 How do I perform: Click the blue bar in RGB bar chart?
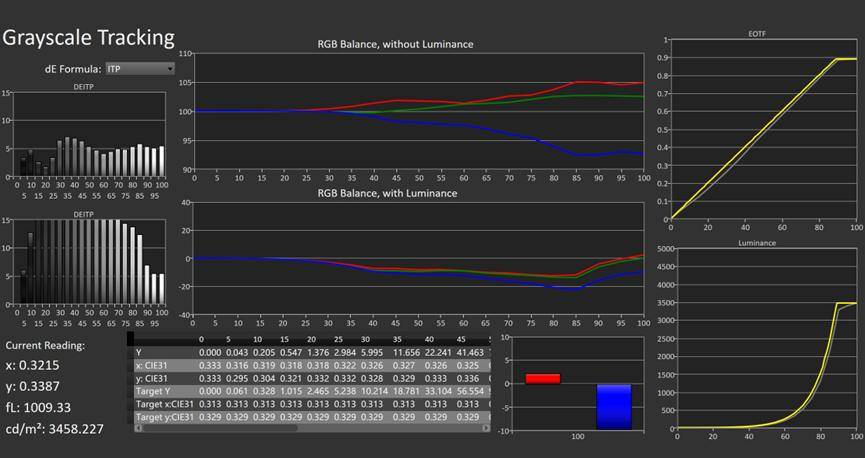(x=614, y=406)
